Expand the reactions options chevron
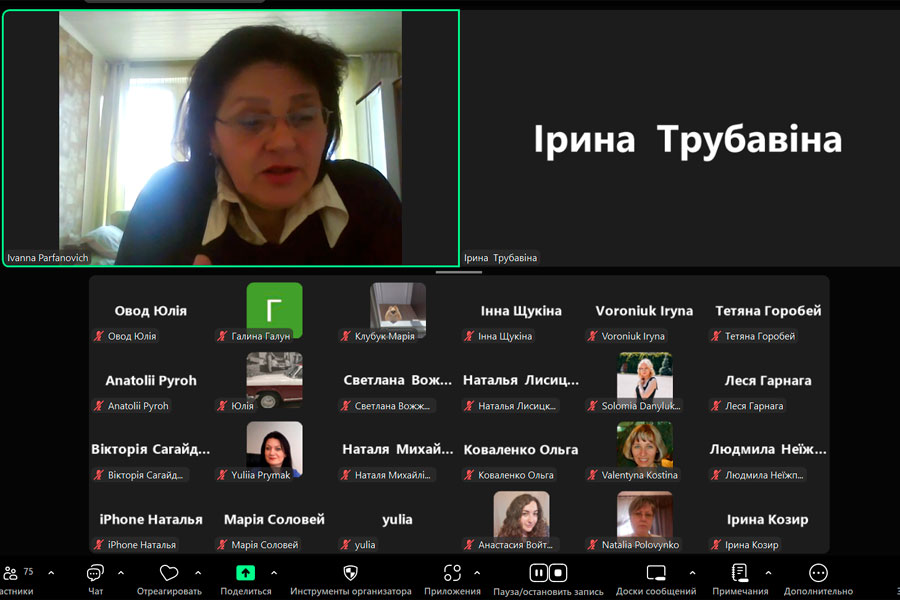 coord(198,572)
